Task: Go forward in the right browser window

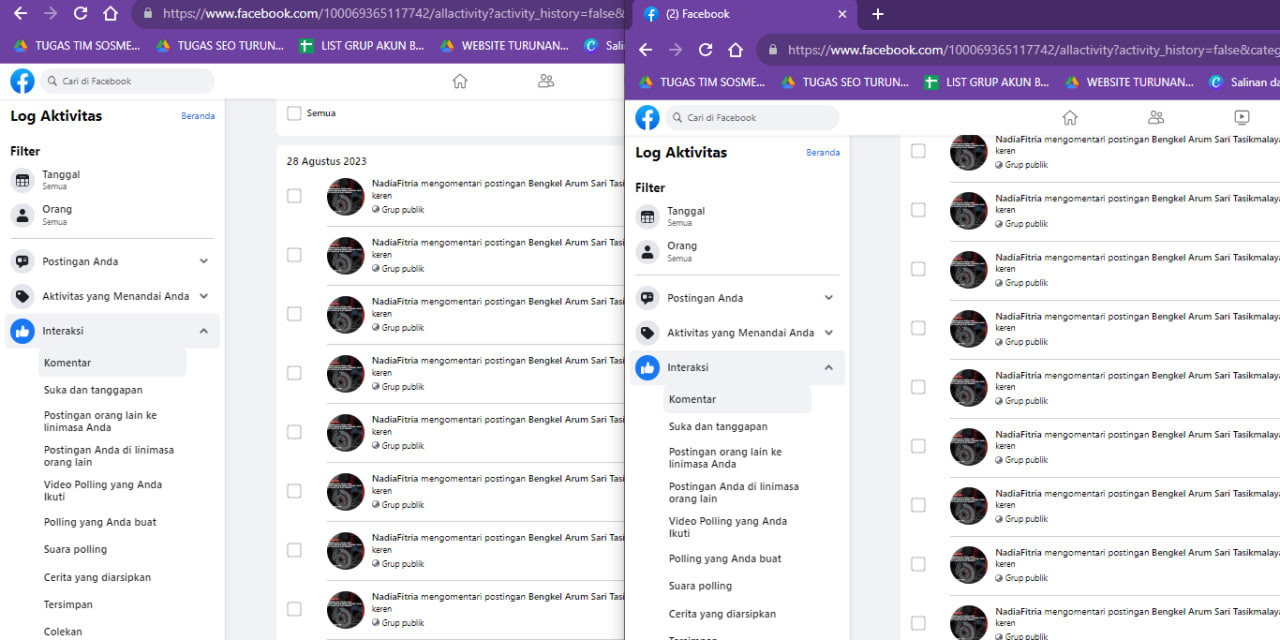Action: (x=675, y=50)
